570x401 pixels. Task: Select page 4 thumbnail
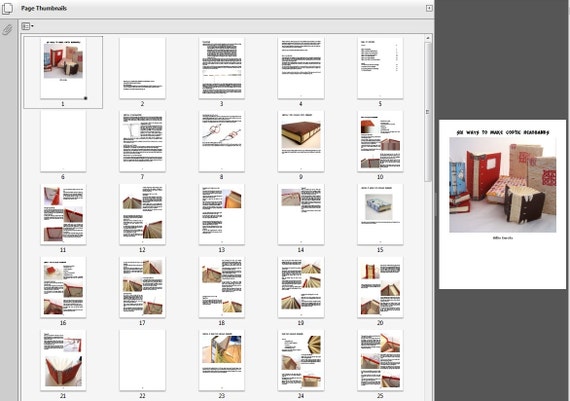pyautogui.click(x=301, y=68)
